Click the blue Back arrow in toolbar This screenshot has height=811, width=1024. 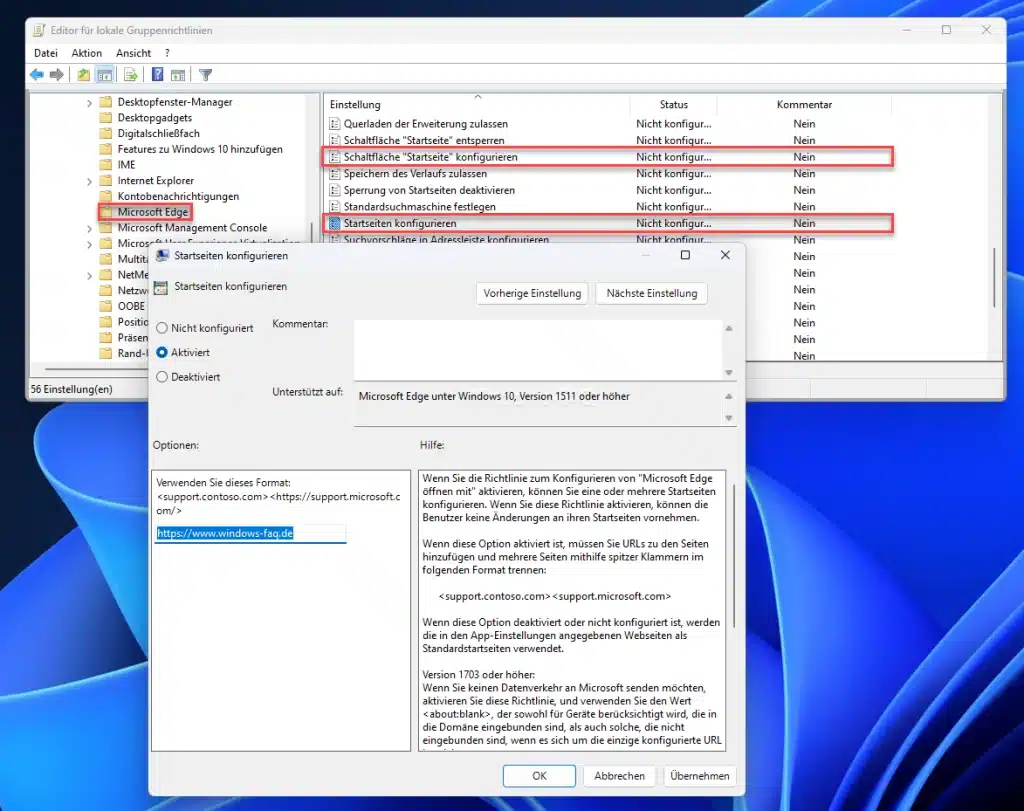click(37, 75)
